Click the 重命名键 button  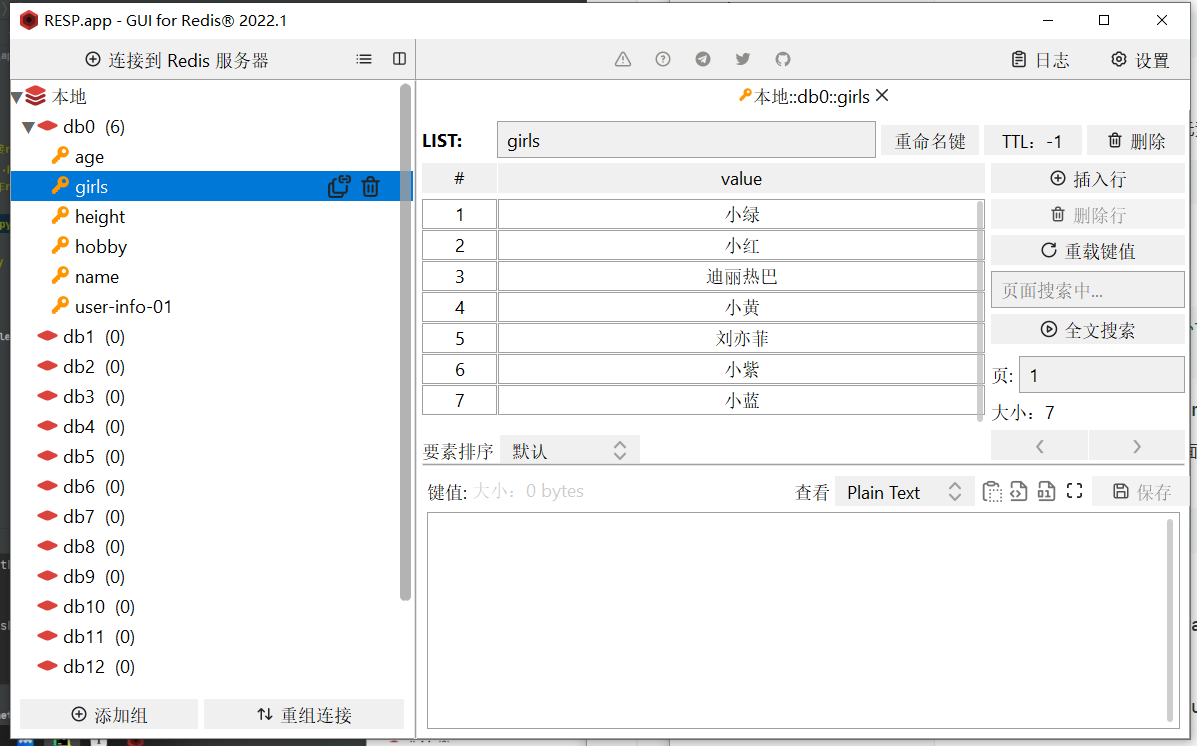click(930, 141)
